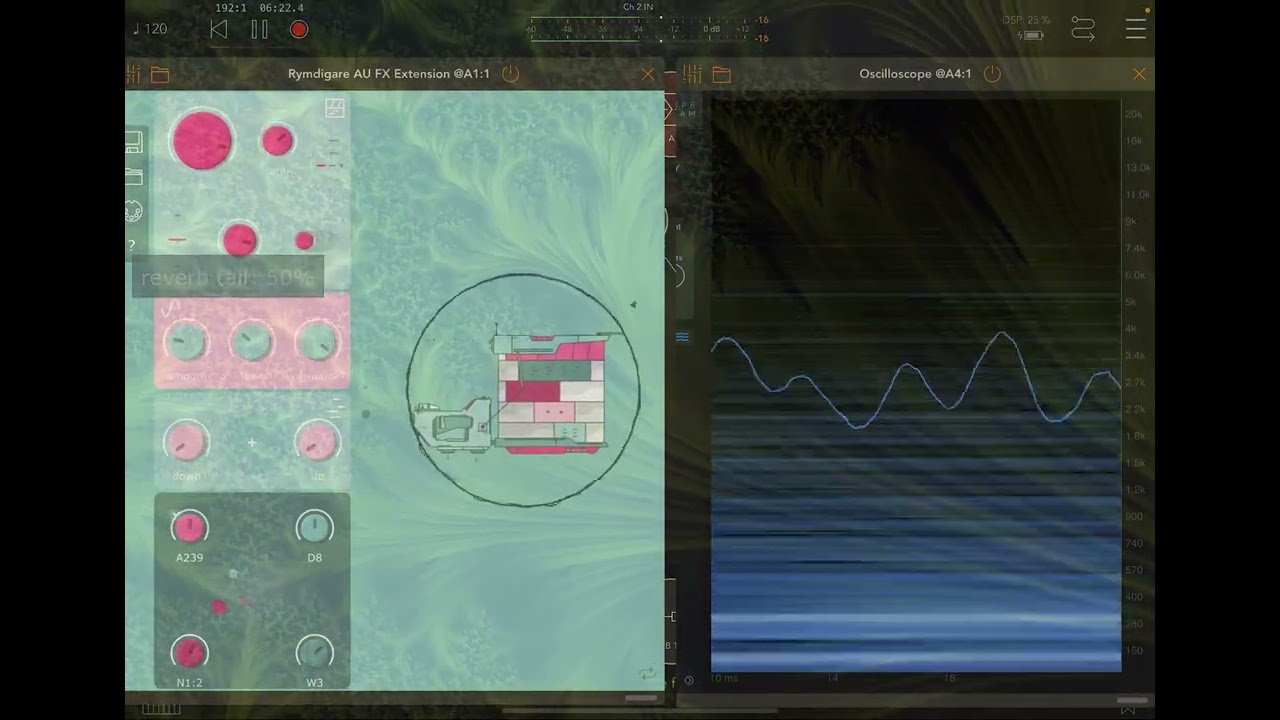Image resolution: width=1280 pixels, height=720 pixels.
Task: Click the D8 knob
Action: [x=315, y=527]
